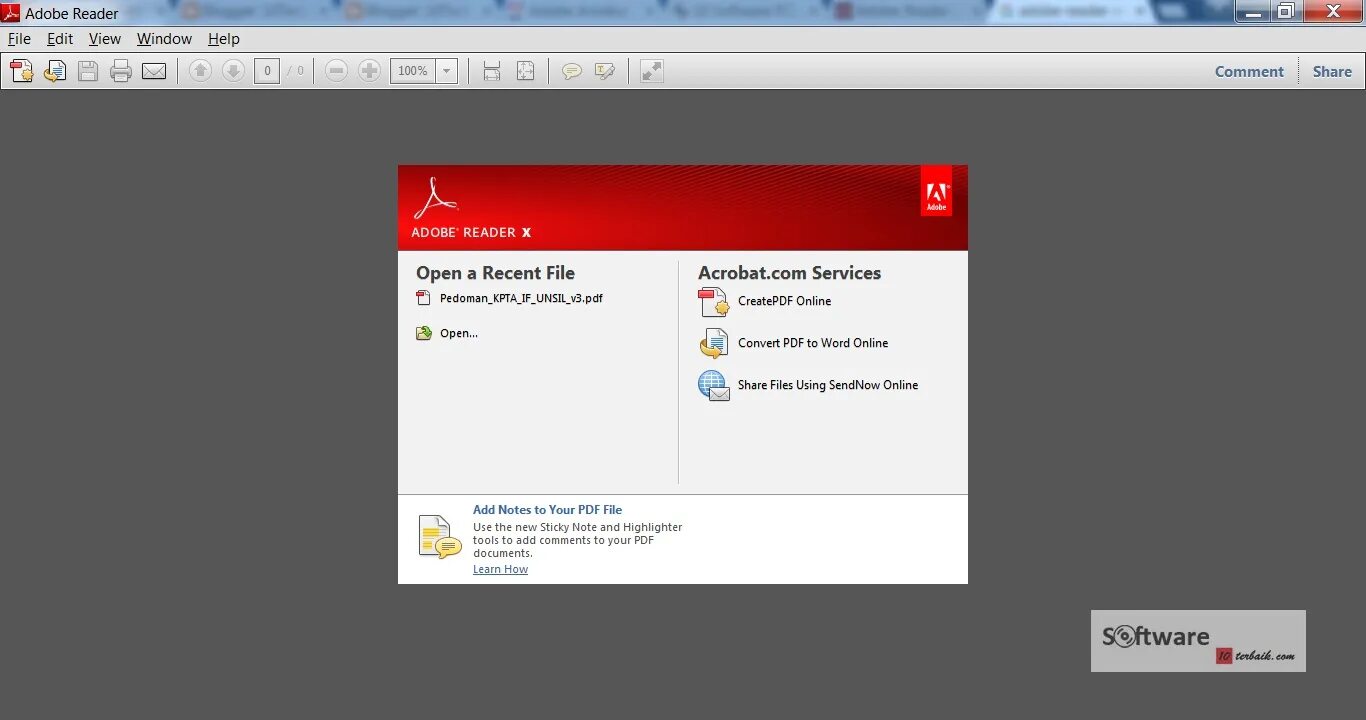Click the PDF icon beside Pedoman_KPTA_IF_UNSIL_v3.pdf
This screenshot has height=720, width=1366.
tap(423, 298)
